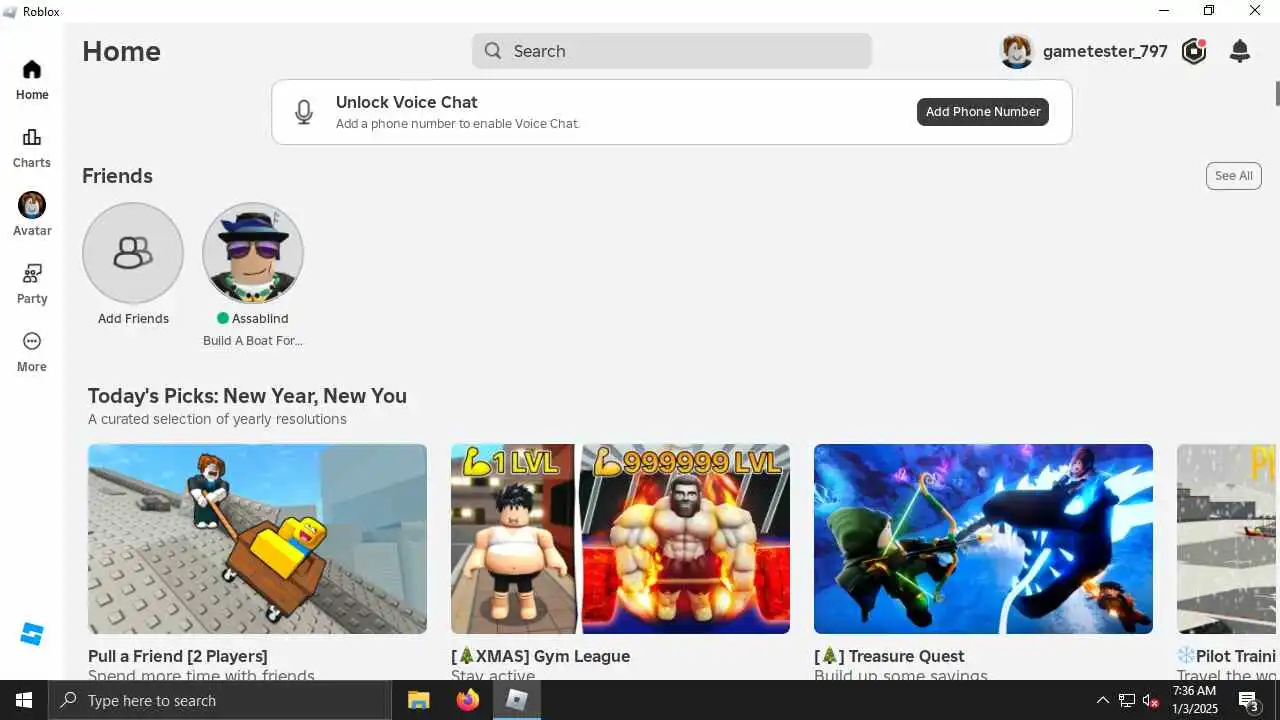Click the network tray icon
The height and width of the screenshot is (720, 1280).
click(1127, 700)
